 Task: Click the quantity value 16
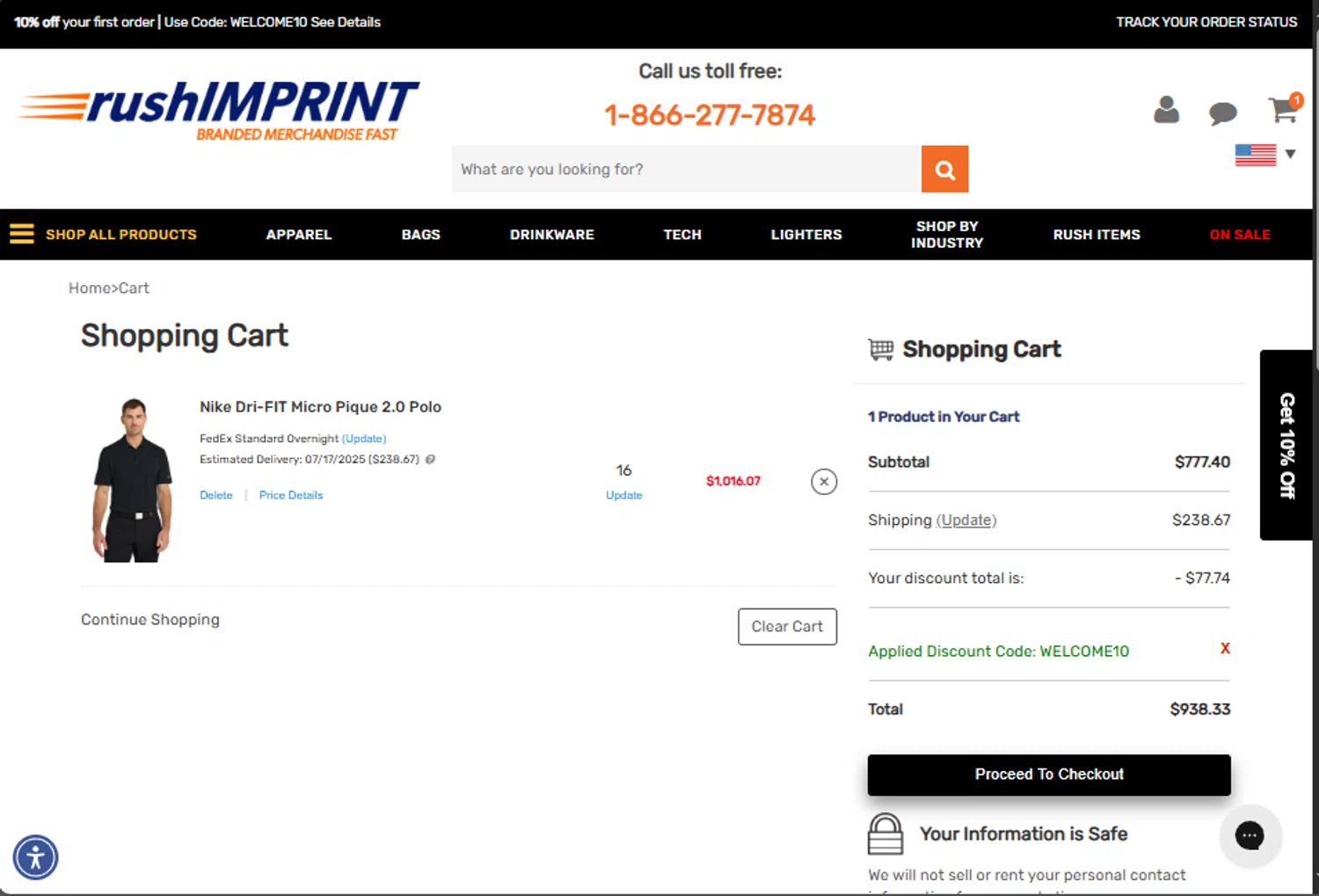[623, 470]
